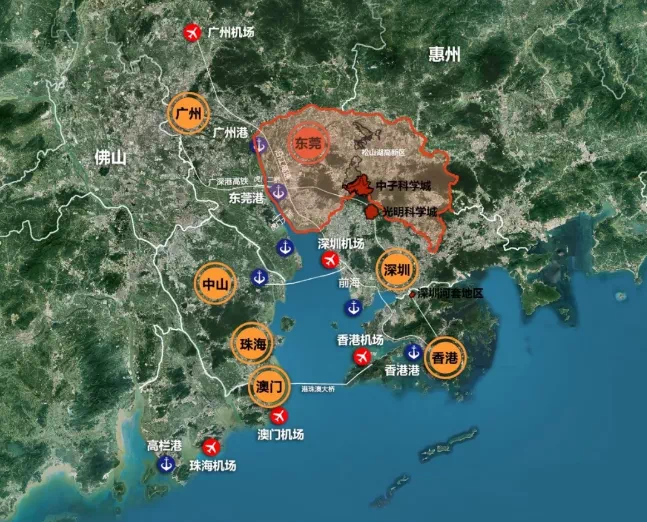Click the 中子科学城 text label
Screen dimensions: 647x522
pos(403,186)
